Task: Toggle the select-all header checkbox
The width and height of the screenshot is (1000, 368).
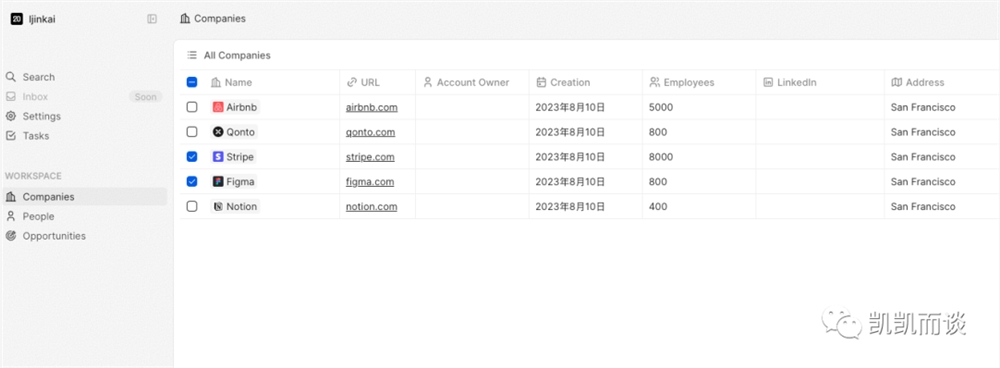Action: pyautogui.click(x=192, y=82)
